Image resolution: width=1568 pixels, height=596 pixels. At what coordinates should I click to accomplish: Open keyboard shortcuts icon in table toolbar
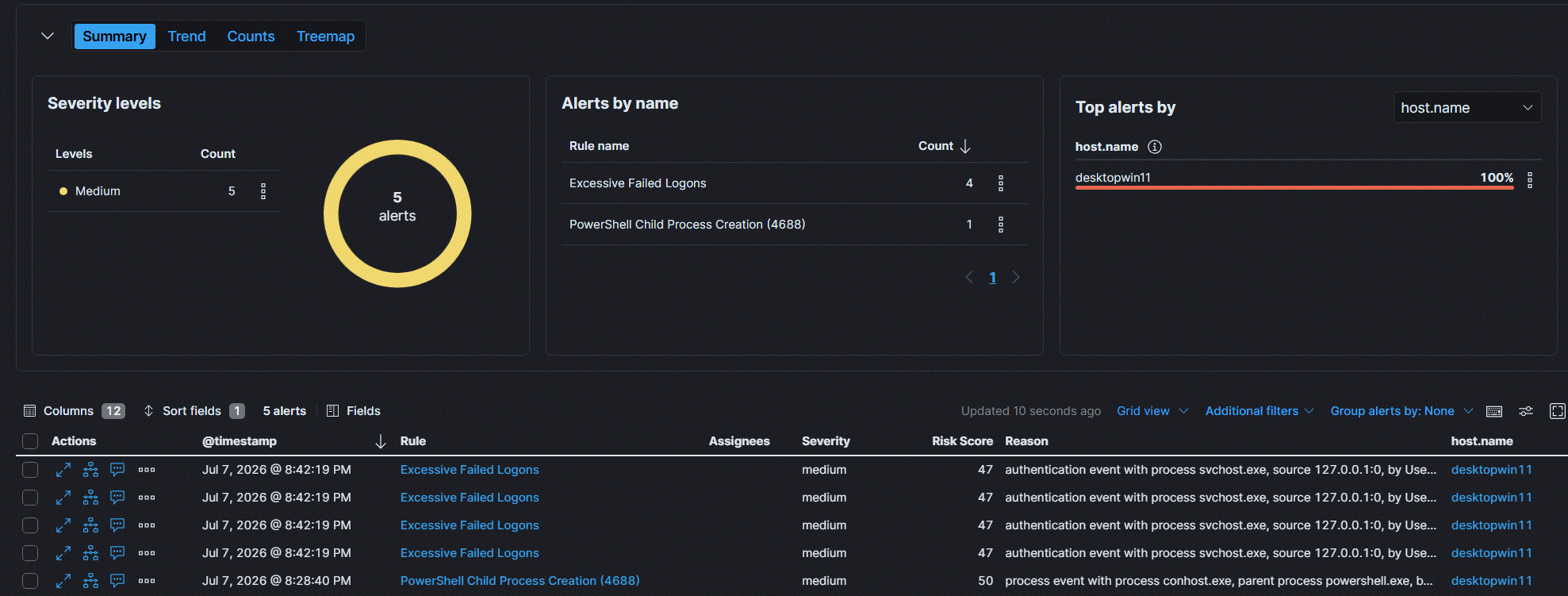tap(1494, 411)
